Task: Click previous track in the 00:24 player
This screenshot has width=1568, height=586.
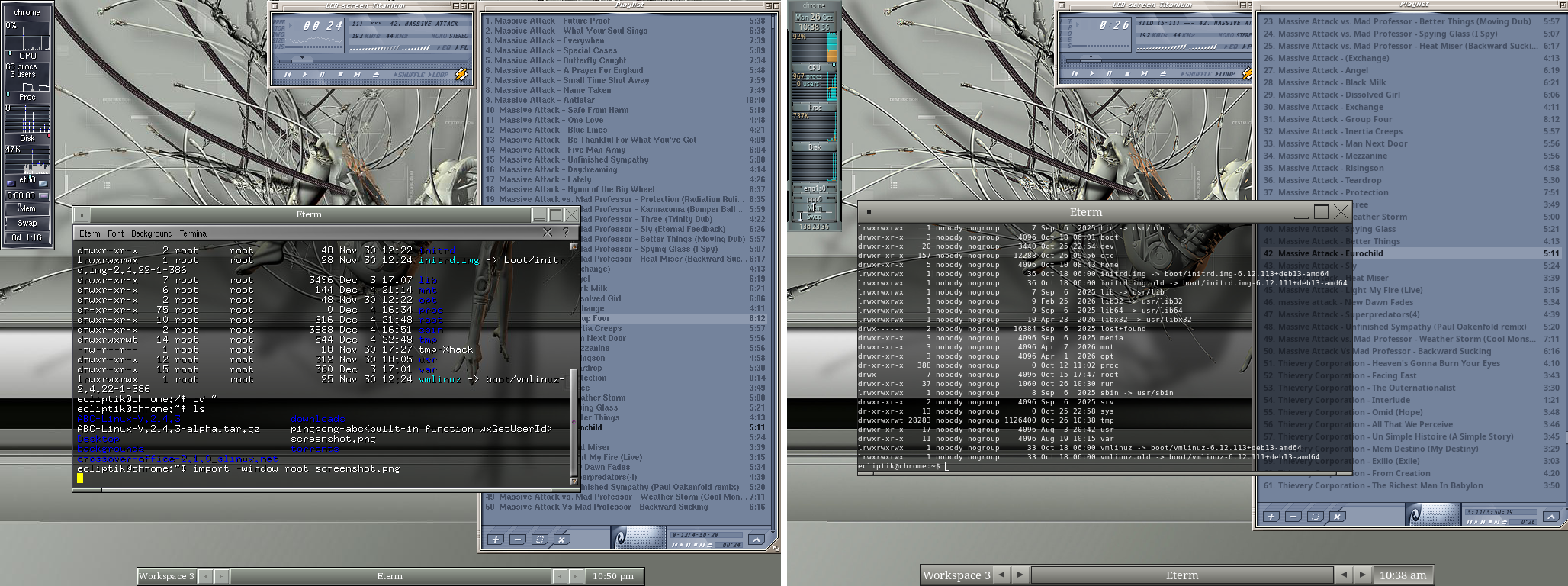Action: click(x=288, y=74)
